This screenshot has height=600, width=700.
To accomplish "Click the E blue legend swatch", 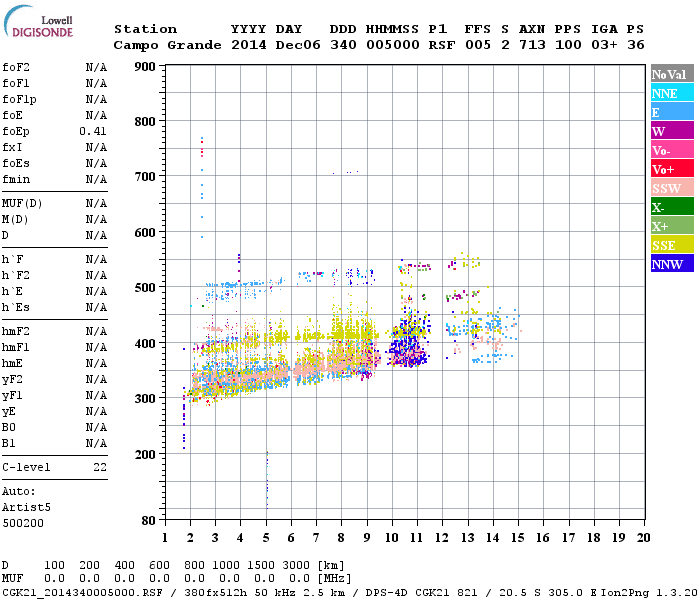I will click(672, 112).
